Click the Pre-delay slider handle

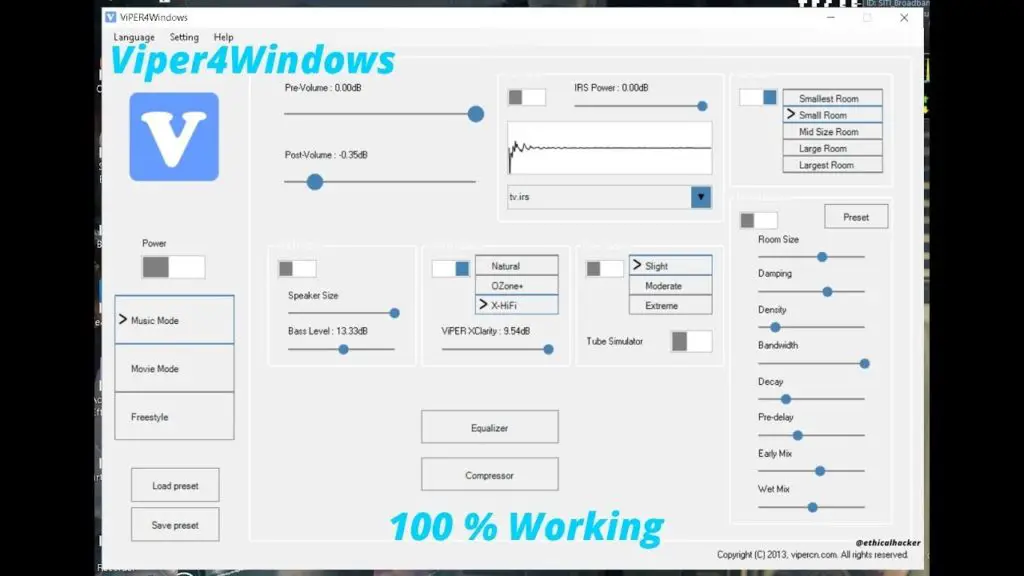797,435
